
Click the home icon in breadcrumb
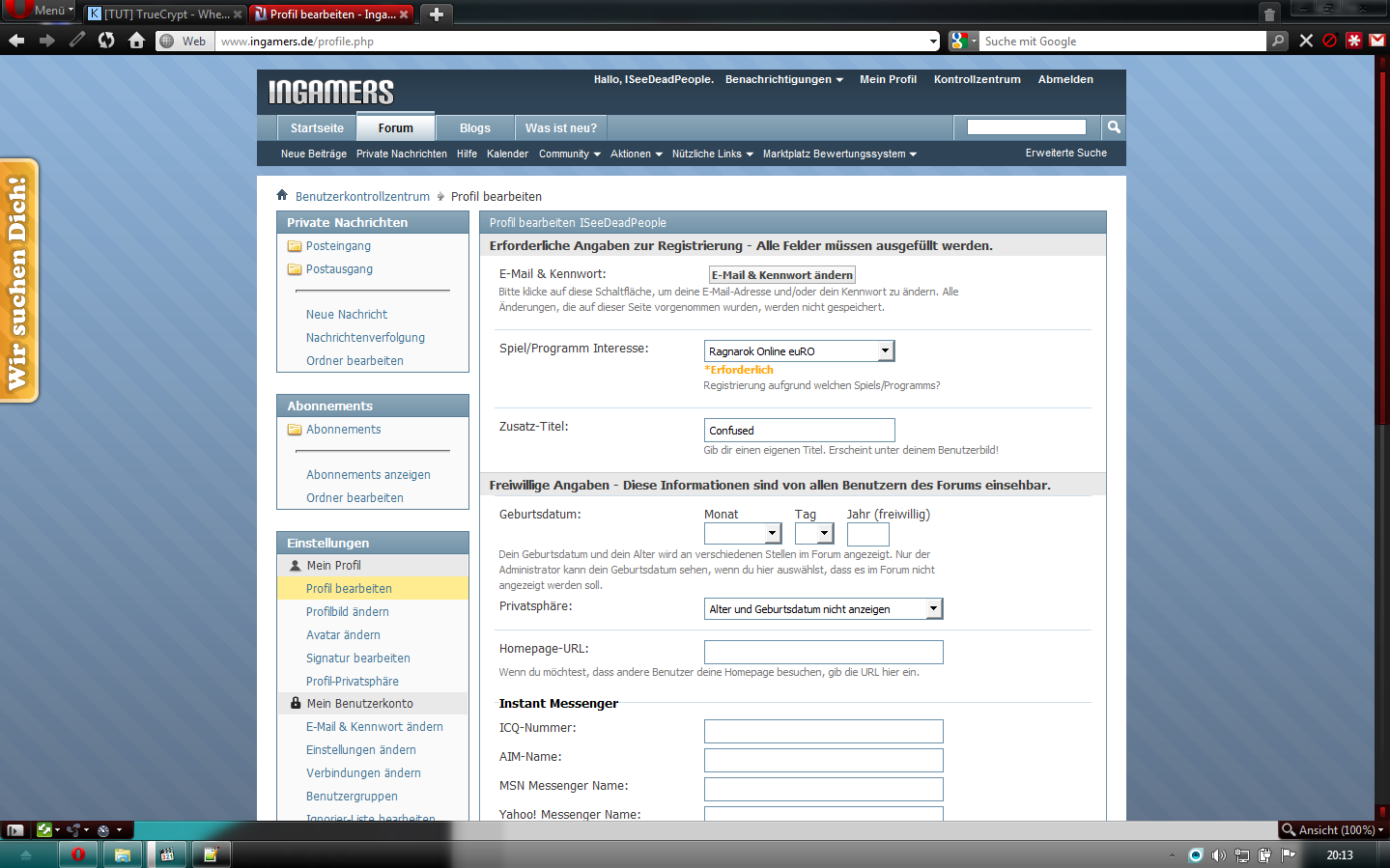tap(282, 196)
